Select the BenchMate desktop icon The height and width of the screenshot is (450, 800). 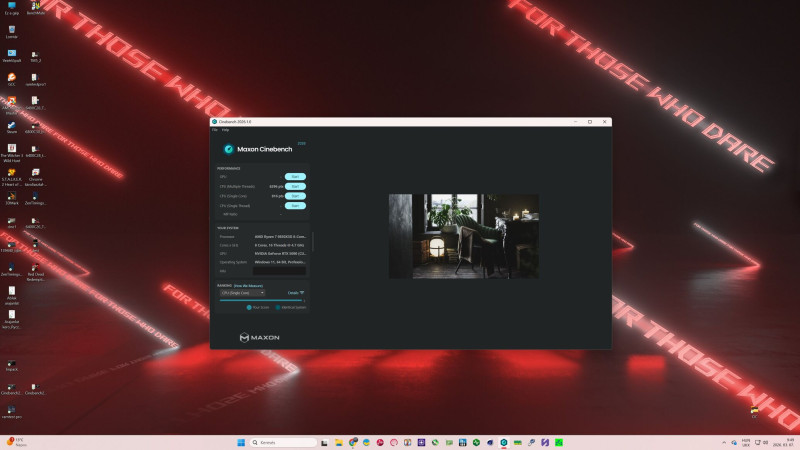(x=35, y=8)
